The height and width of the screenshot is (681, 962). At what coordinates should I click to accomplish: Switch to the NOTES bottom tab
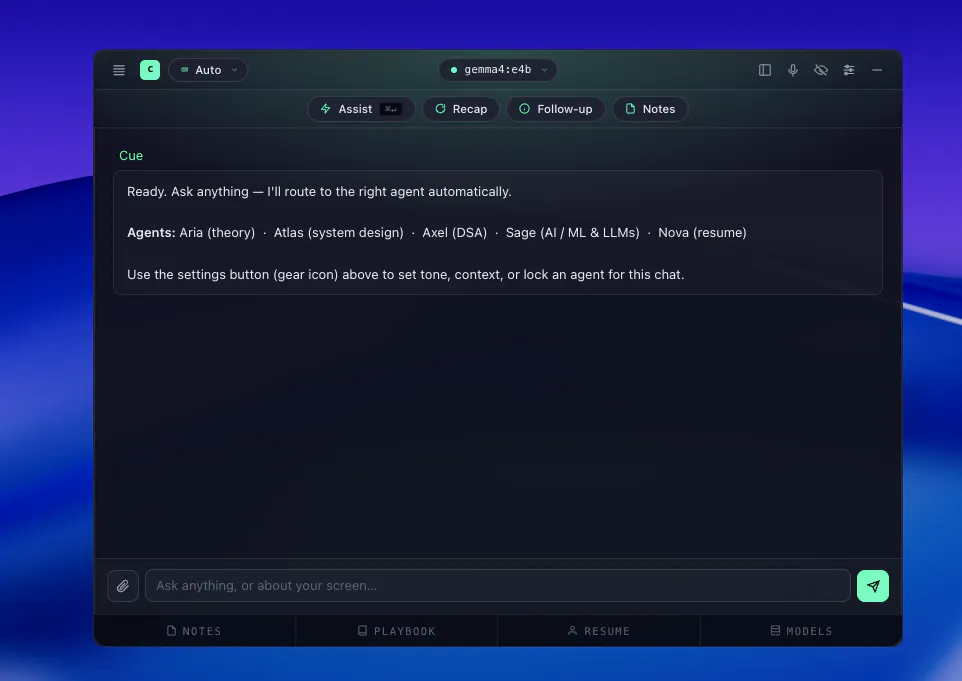click(194, 631)
